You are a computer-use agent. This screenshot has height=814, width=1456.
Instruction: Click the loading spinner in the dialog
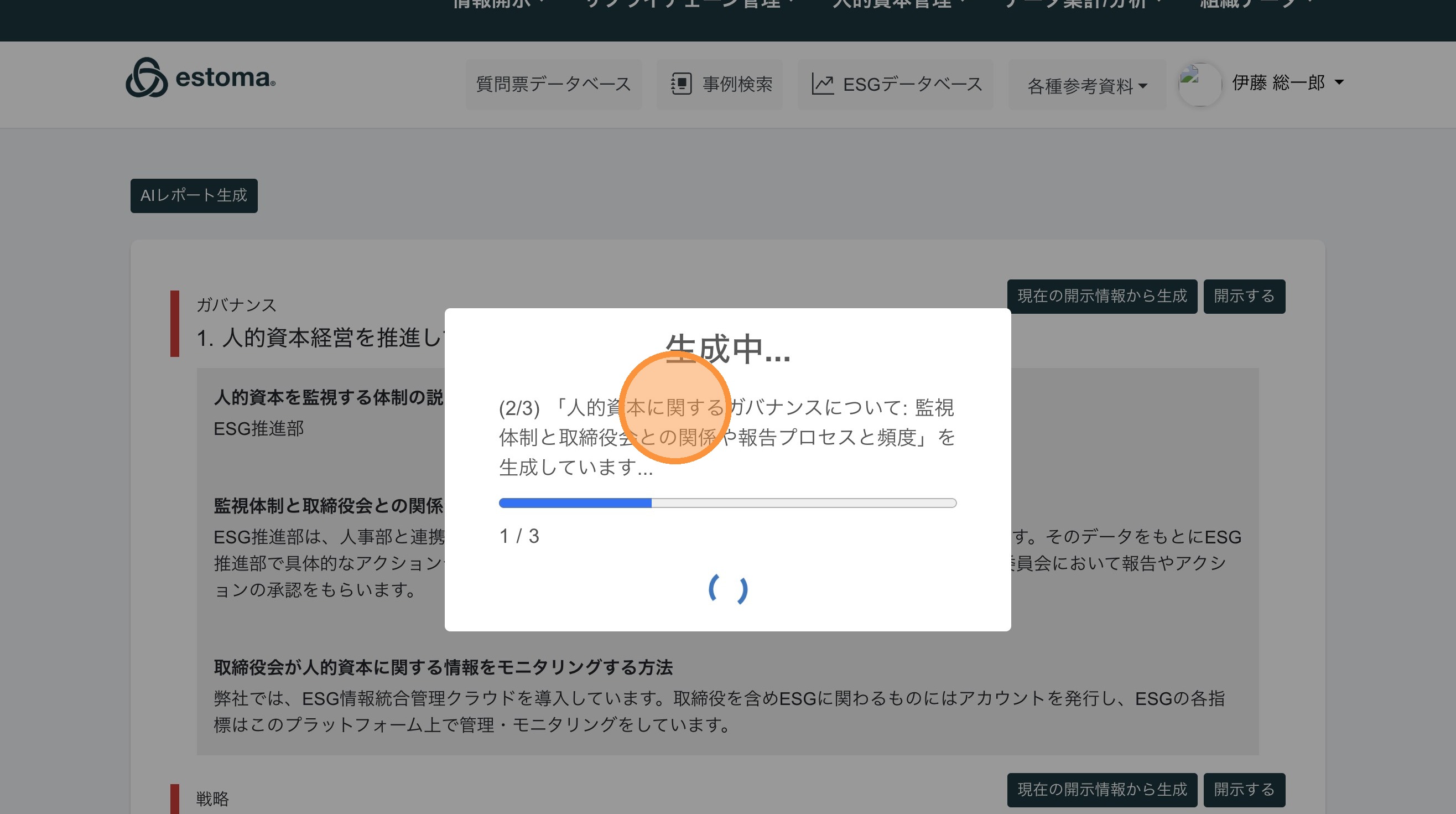tap(728, 589)
